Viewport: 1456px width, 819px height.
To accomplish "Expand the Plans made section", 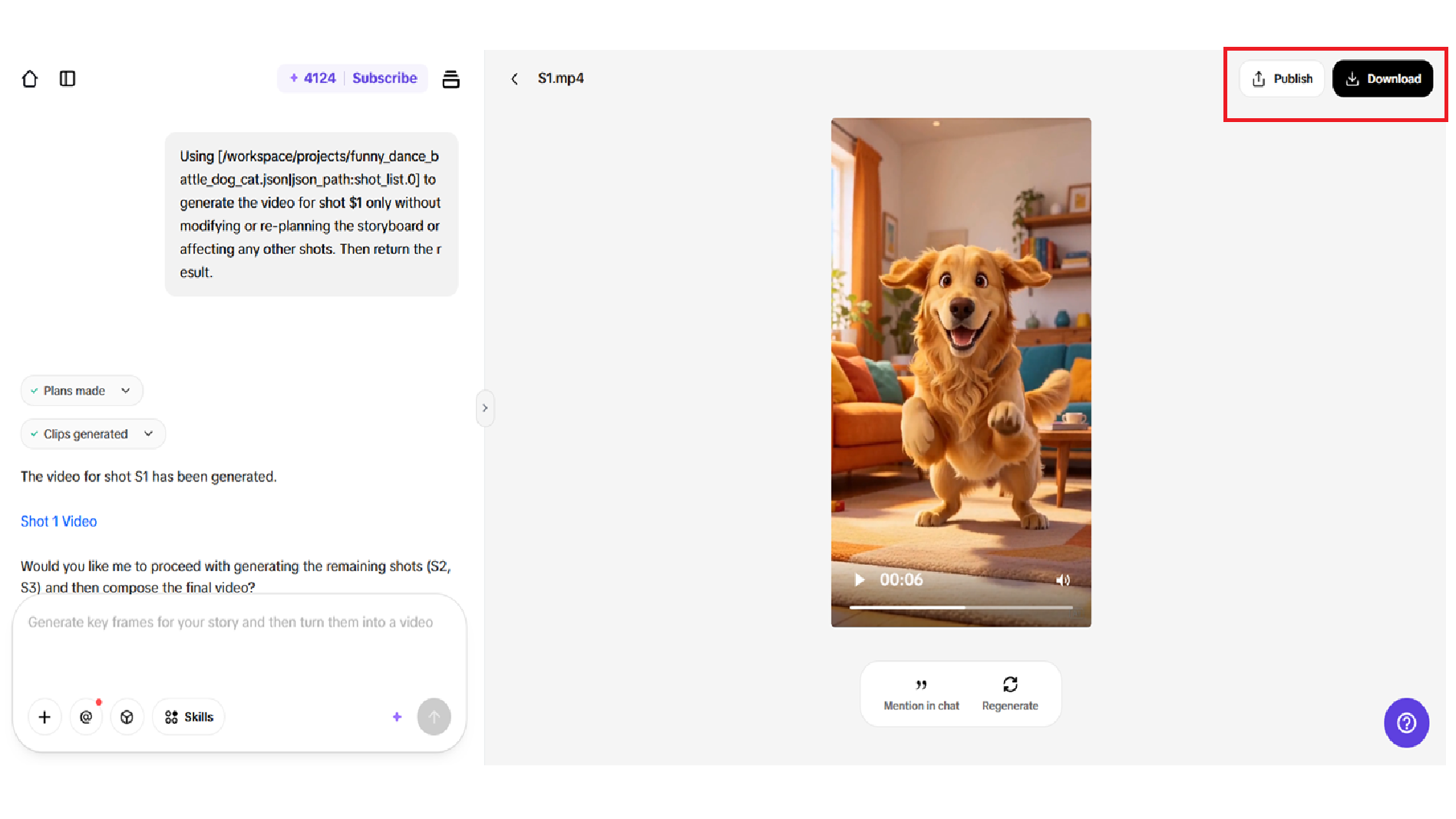I will 81,391.
